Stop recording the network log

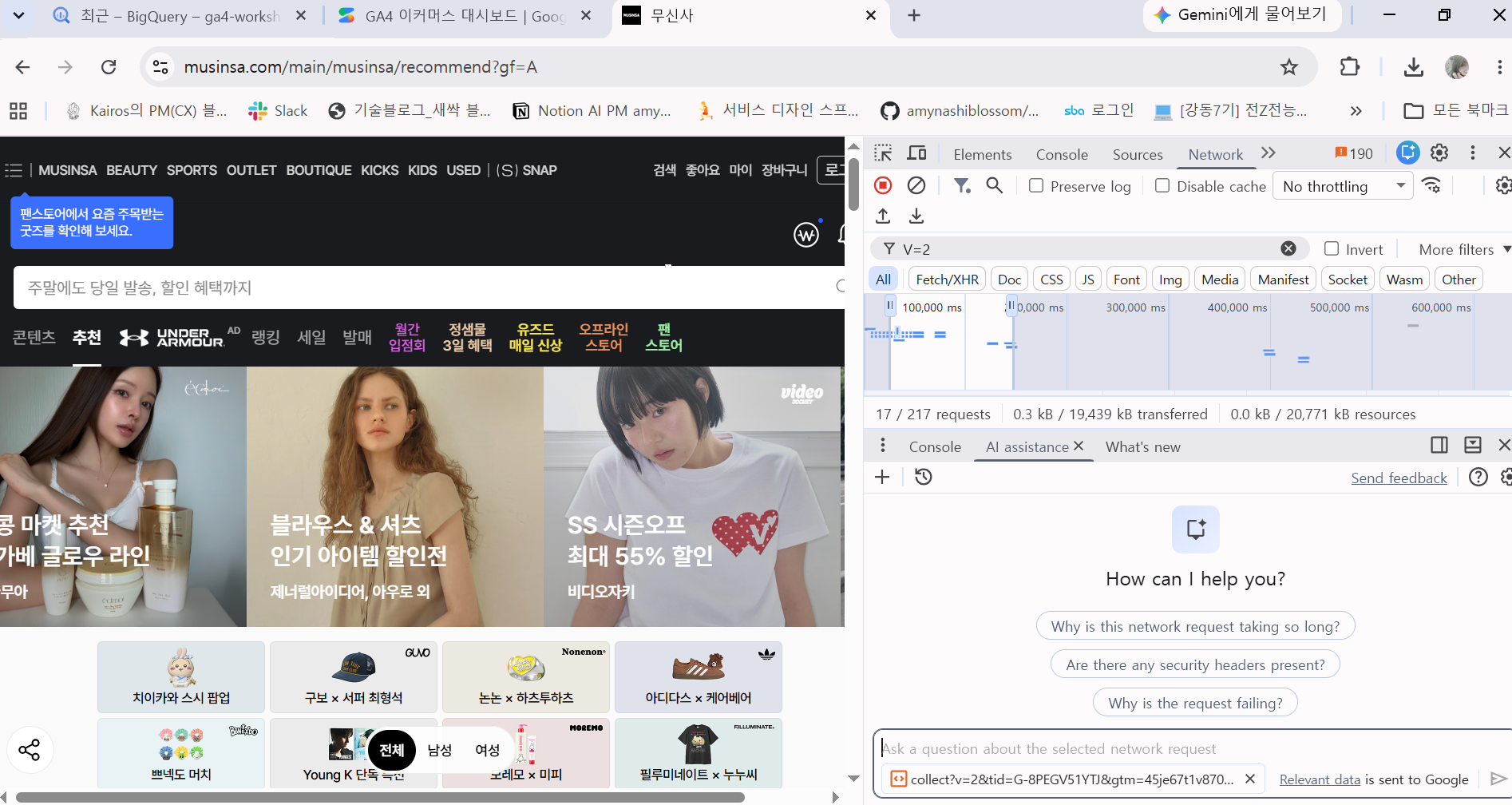[x=883, y=185]
